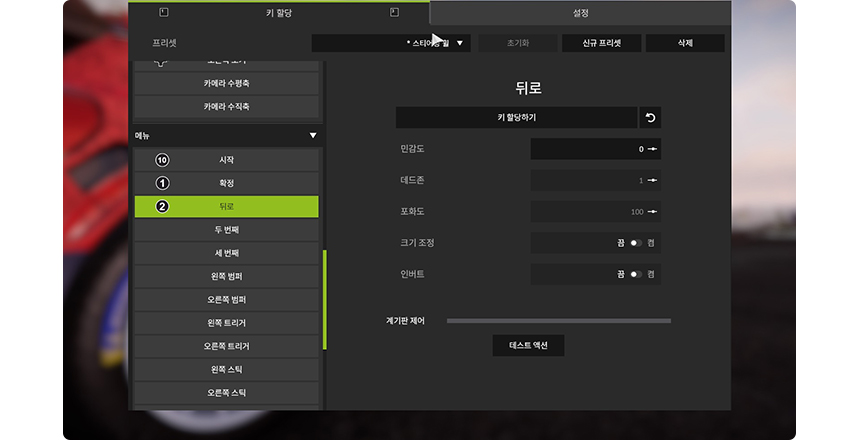Select 왼쪽 트리거 in the list
The width and height of the screenshot is (860, 440).
[227, 323]
